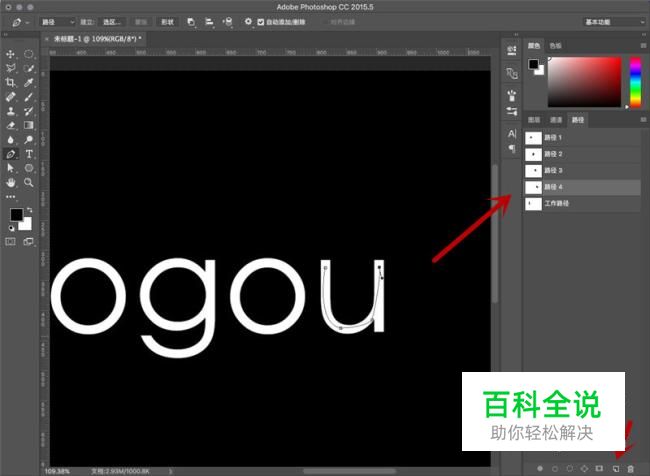Open the Paths panel flyout menu

[x=643, y=119]
